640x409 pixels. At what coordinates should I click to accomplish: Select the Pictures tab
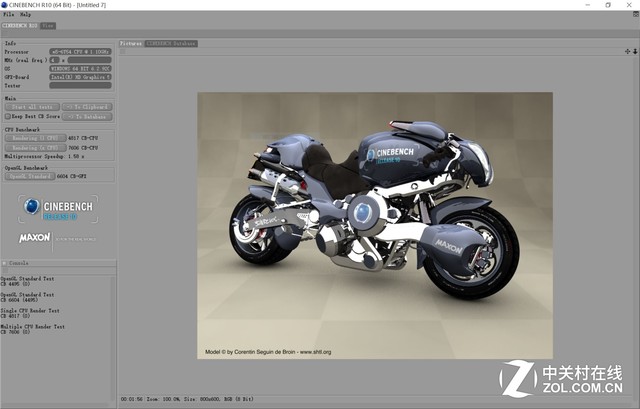pos(131,44)
